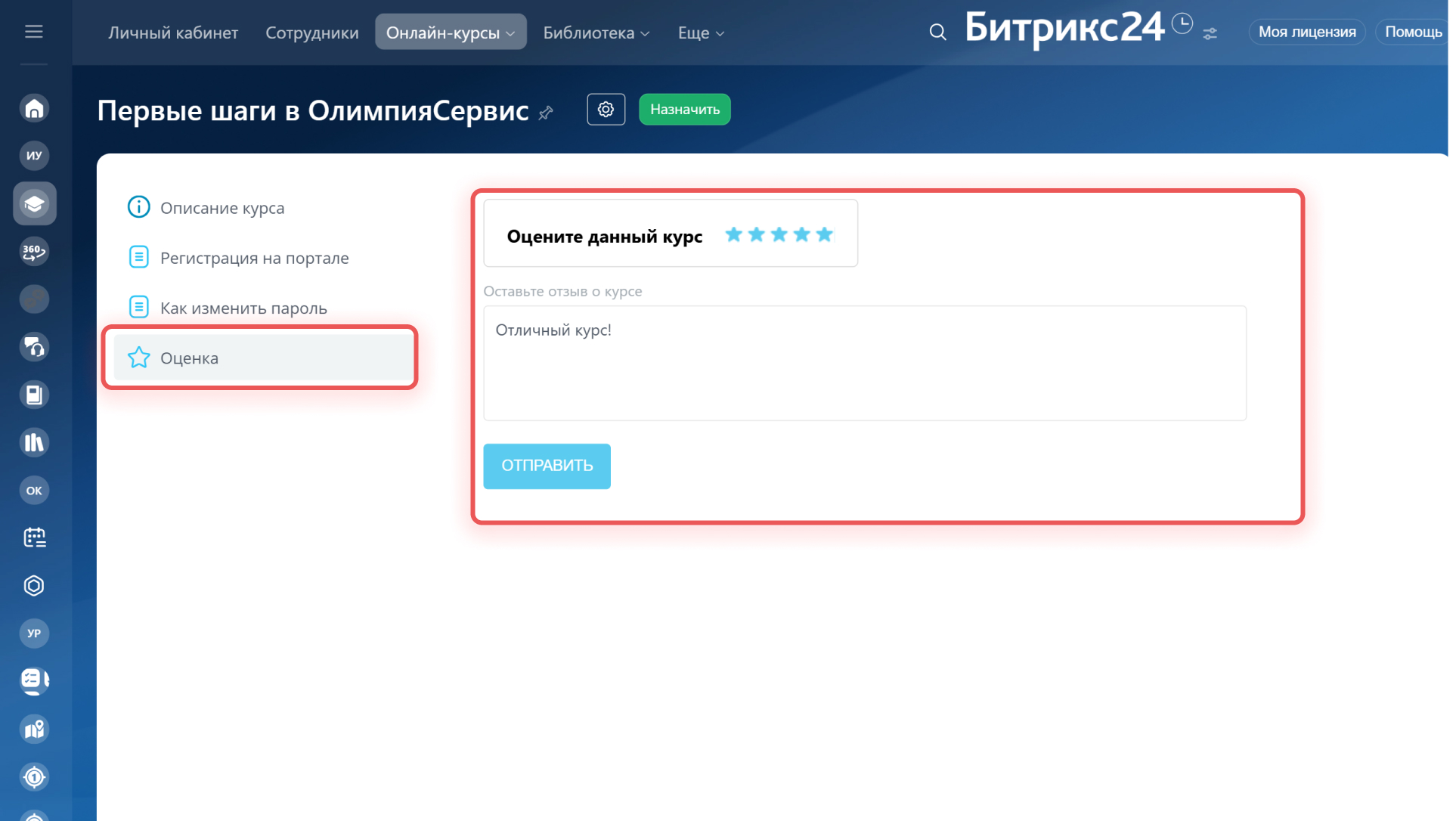This screenshot has height=821, width=1456.
Task: Open the calendar icon in sidebar
Action: tap(34, 538)
